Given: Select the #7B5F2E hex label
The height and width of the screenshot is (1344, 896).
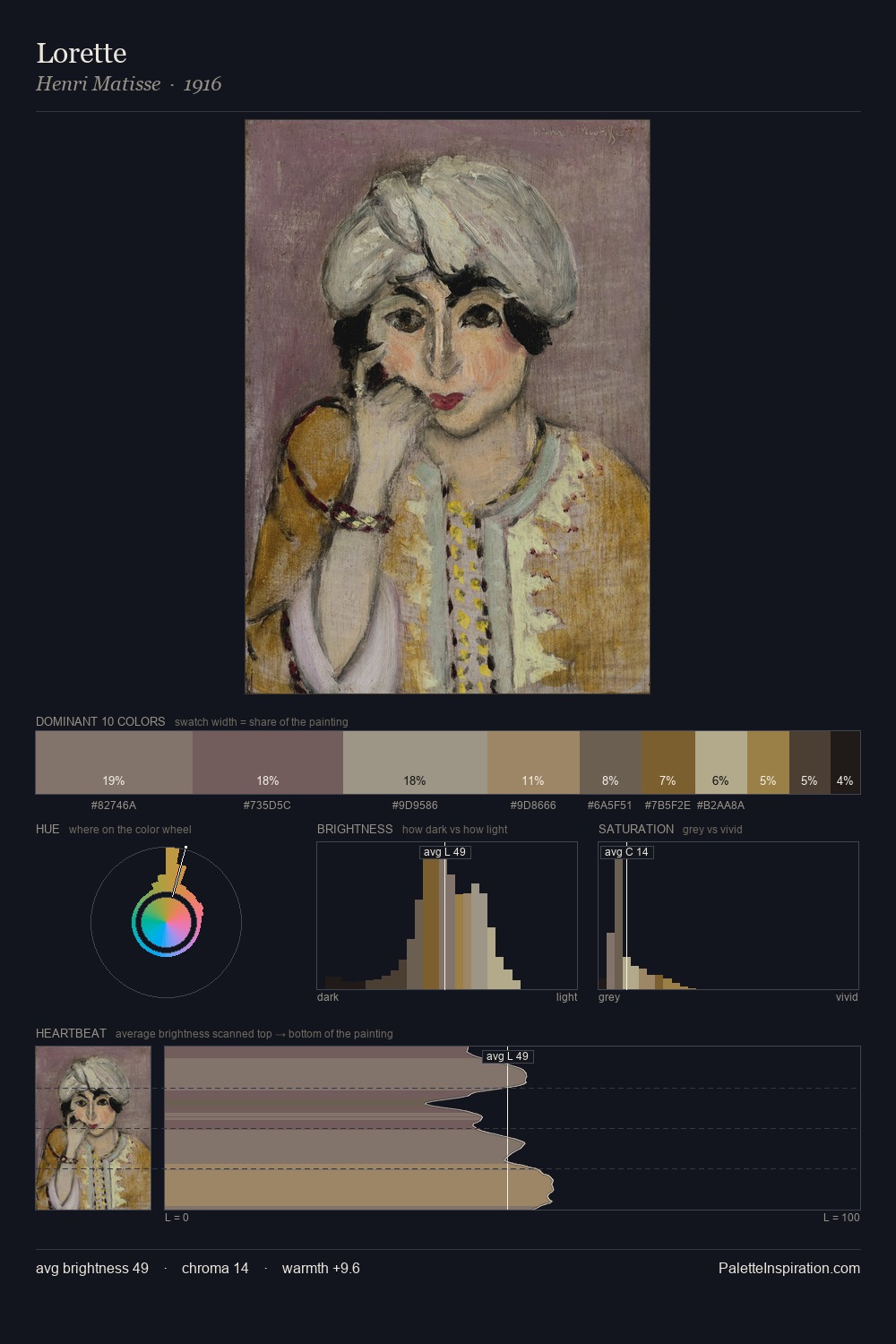Looking at the screenshot, I should (x=668, y=806).
